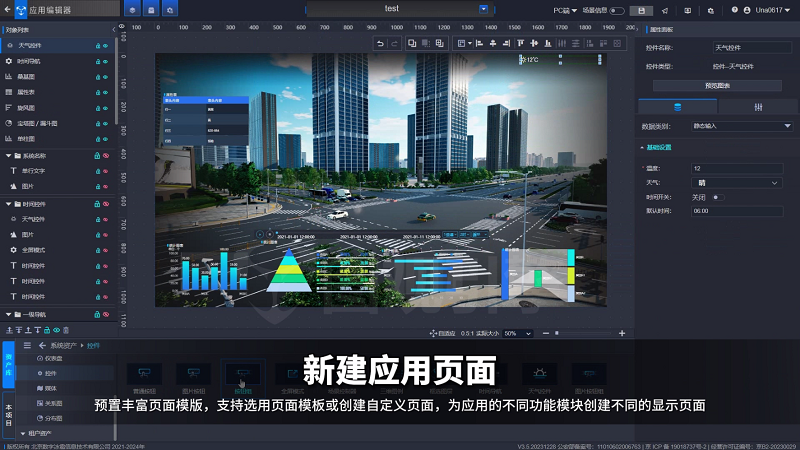Viewport: 800px width, 450px height.
Task: Open the PC端 device dropdown
Action: pos(565,10)
